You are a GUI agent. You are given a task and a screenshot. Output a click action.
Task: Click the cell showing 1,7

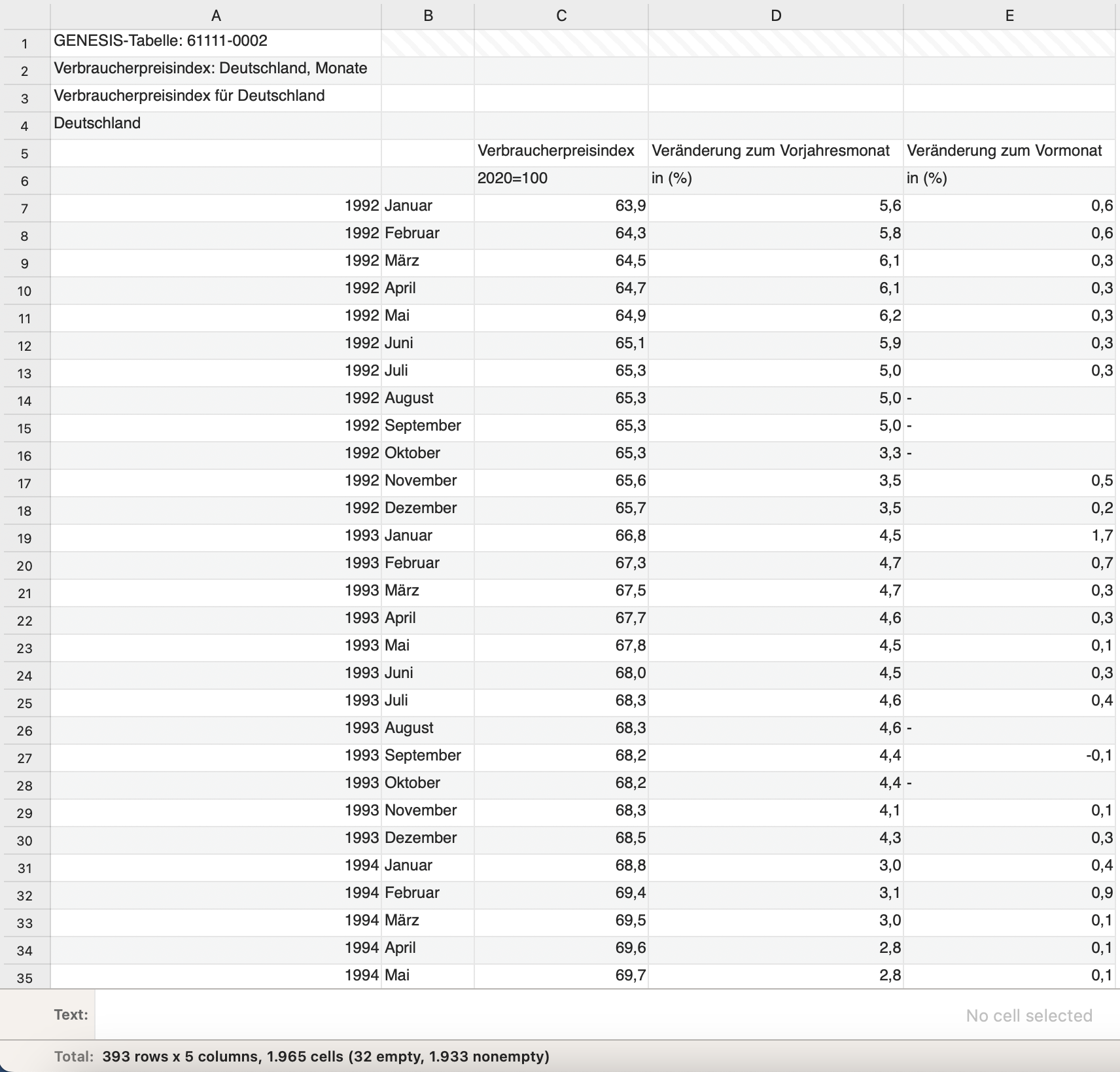click(x=1009, y=536)
